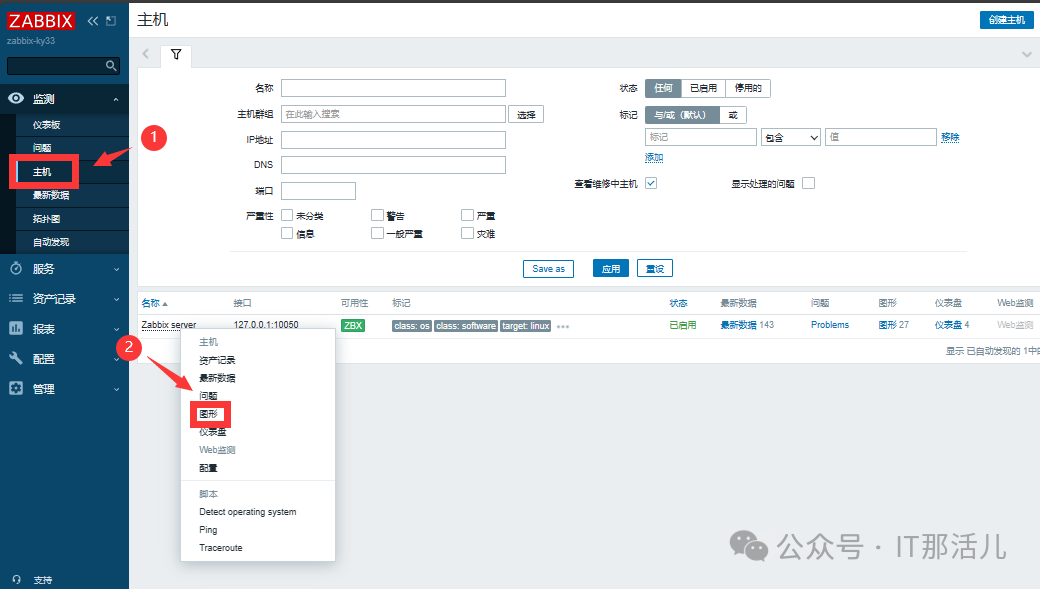This screenshot has width=1040, height=589.
Task: Expand the 资产记录 menu section
Action: point(116,299)
